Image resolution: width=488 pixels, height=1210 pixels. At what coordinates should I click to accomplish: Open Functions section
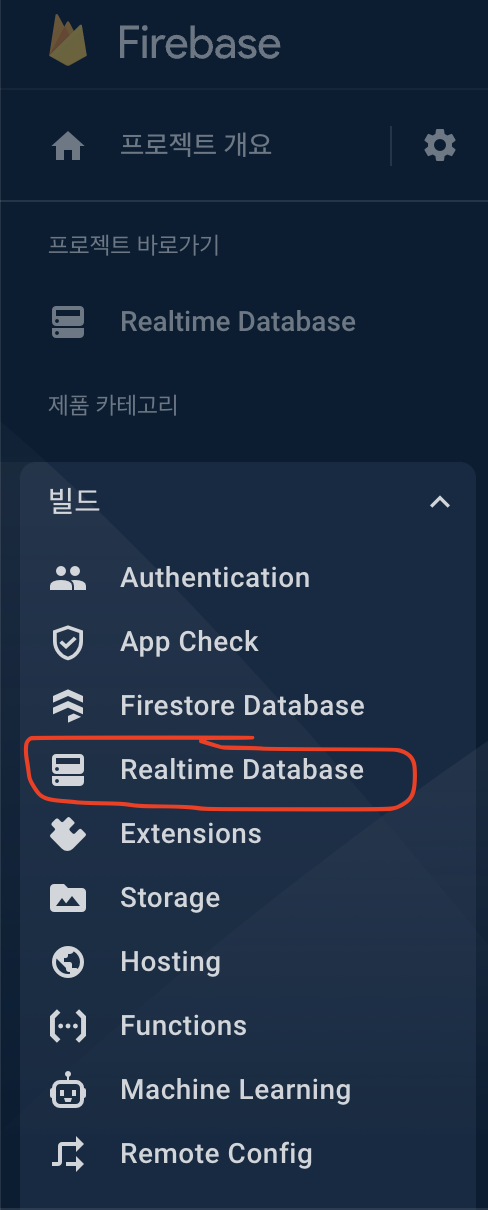pos(183,1026)
